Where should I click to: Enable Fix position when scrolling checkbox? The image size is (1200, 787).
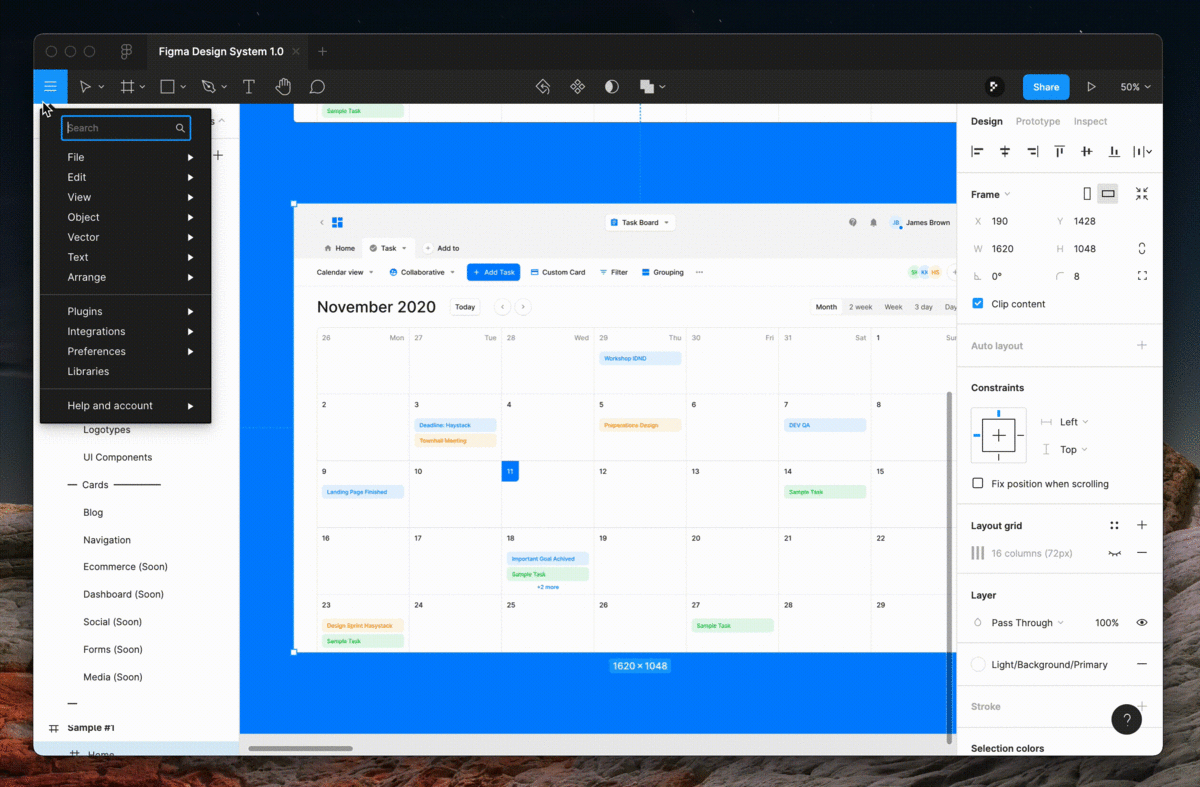coord(978,484)
